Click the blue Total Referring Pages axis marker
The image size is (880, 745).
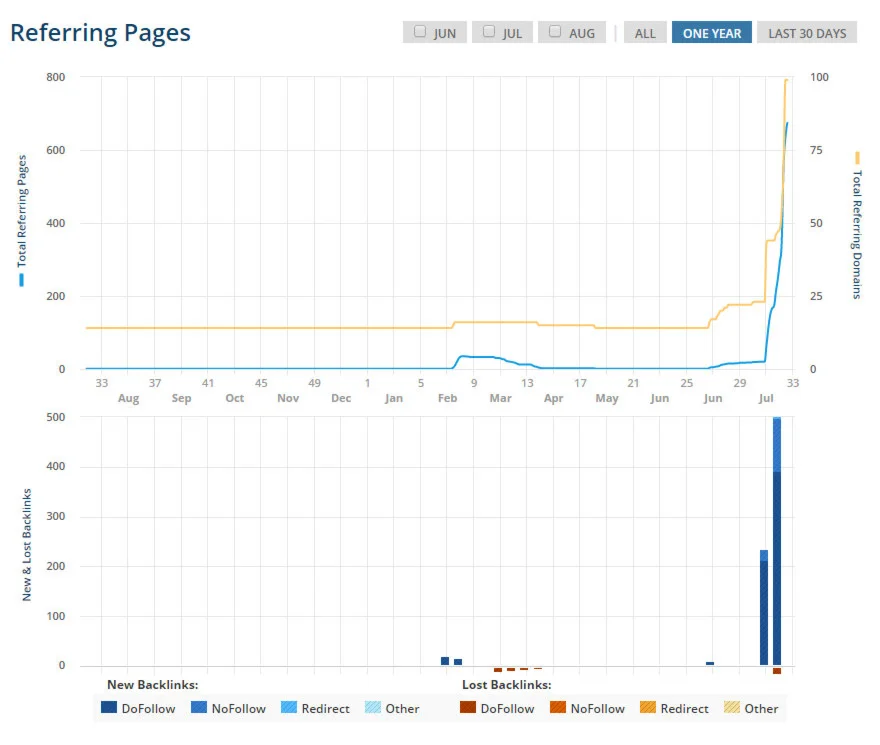pyautogui.click(x=21, y=280)
